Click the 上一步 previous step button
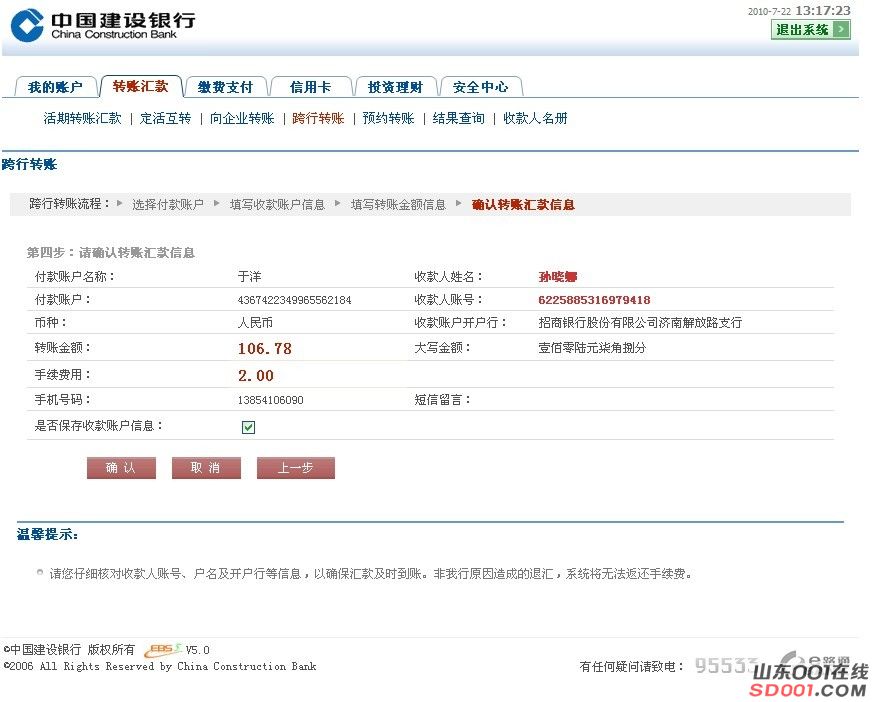This screenshot has width=874, height=702. (295, 468)
